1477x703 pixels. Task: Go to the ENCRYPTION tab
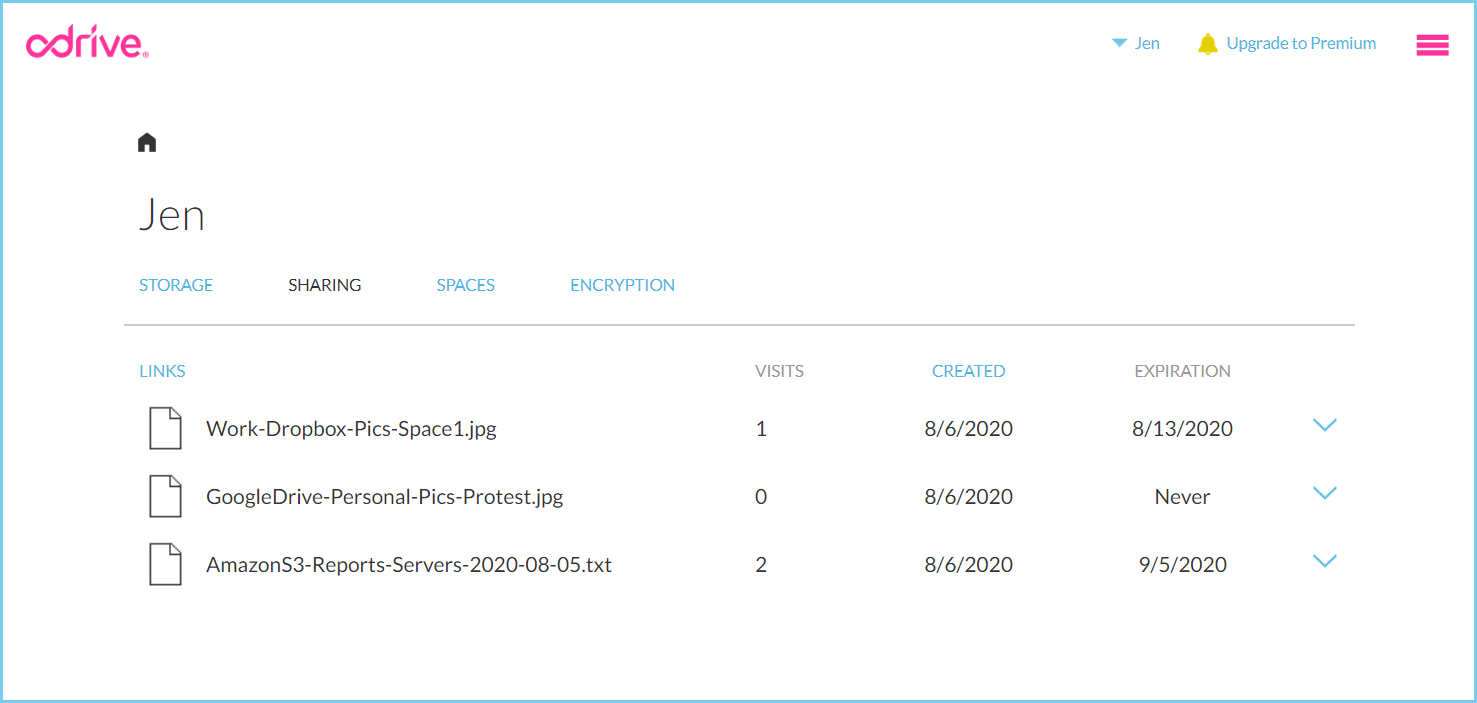click(622, 285)
